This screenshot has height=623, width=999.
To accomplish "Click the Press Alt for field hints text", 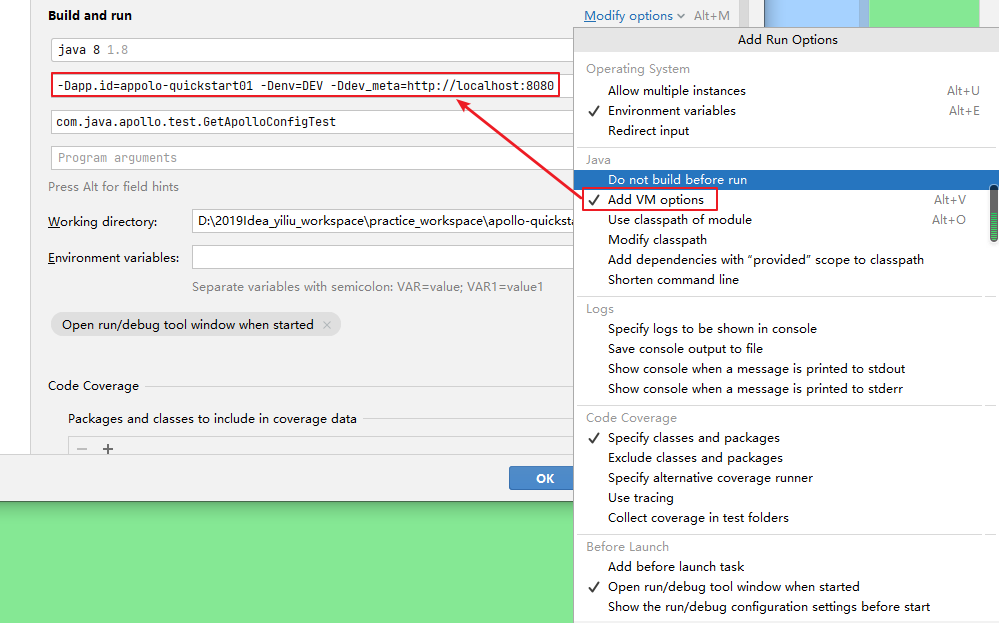I will coord(113,187).
